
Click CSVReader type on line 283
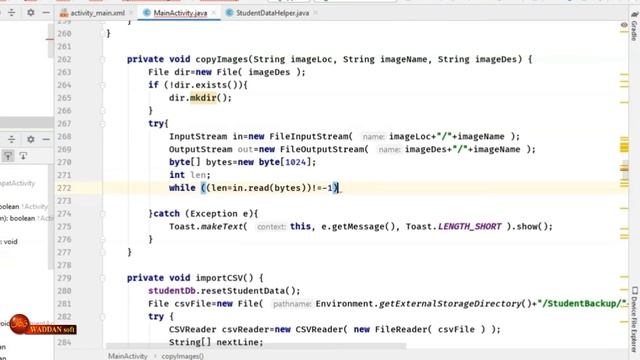193,330
